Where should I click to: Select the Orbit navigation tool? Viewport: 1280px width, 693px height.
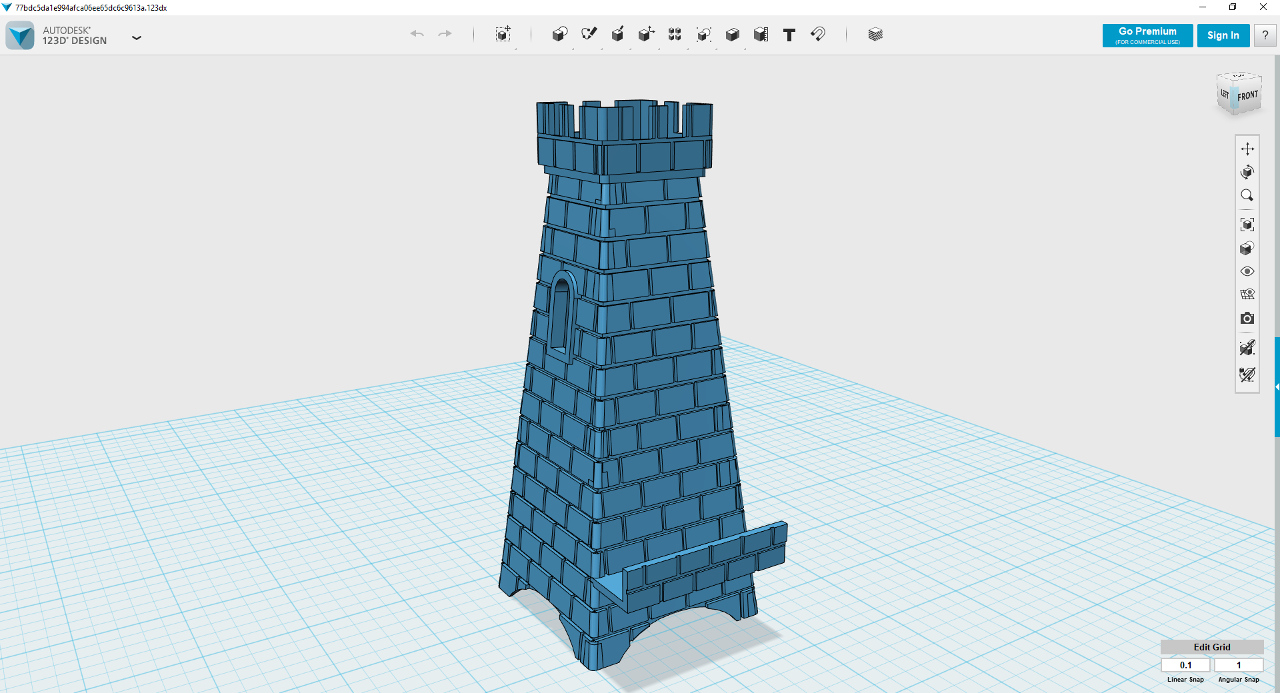tap(1247, 172)
